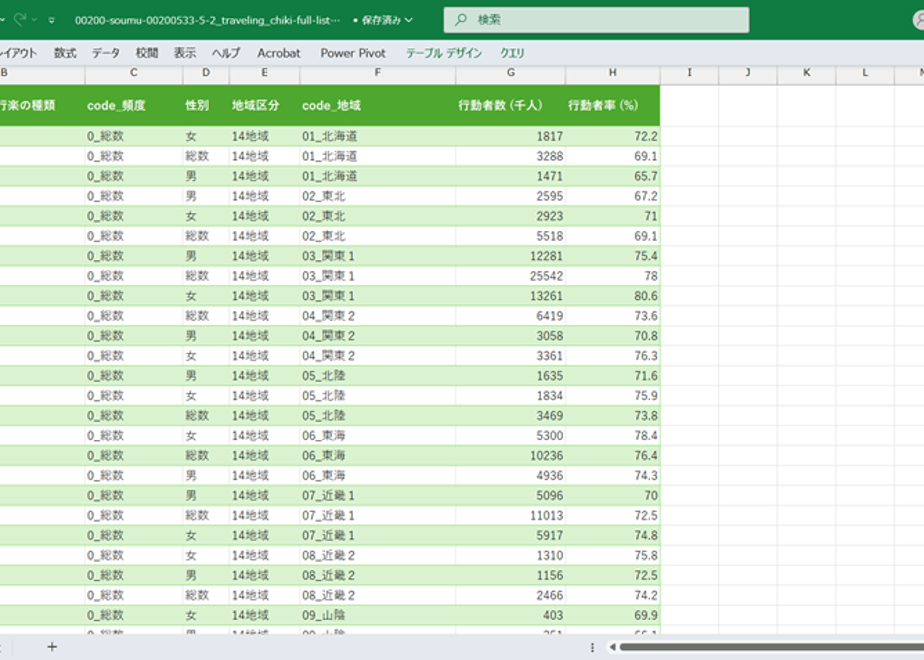This screenshot has height=660, width=924.
Task: Open the Power Pivot ribbon tab
Action: click(x=353, y=53)
